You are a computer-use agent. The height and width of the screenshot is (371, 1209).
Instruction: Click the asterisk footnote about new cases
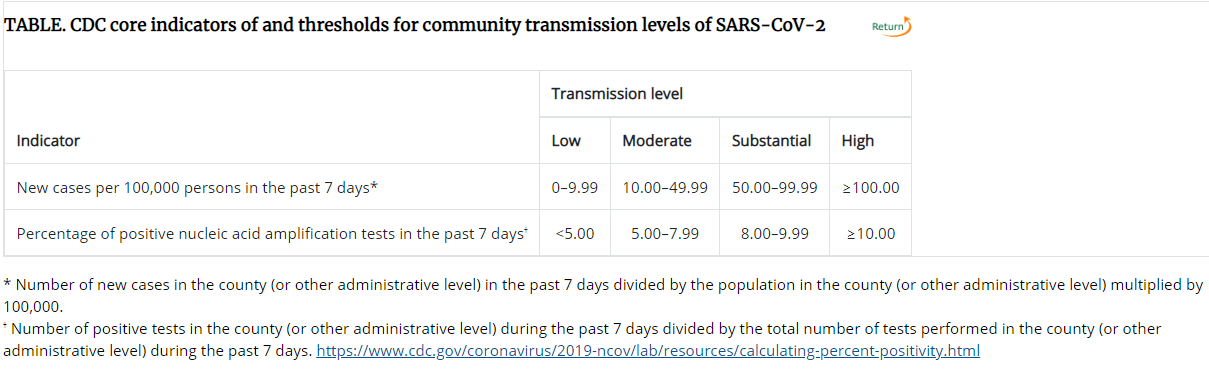point(604,295)
